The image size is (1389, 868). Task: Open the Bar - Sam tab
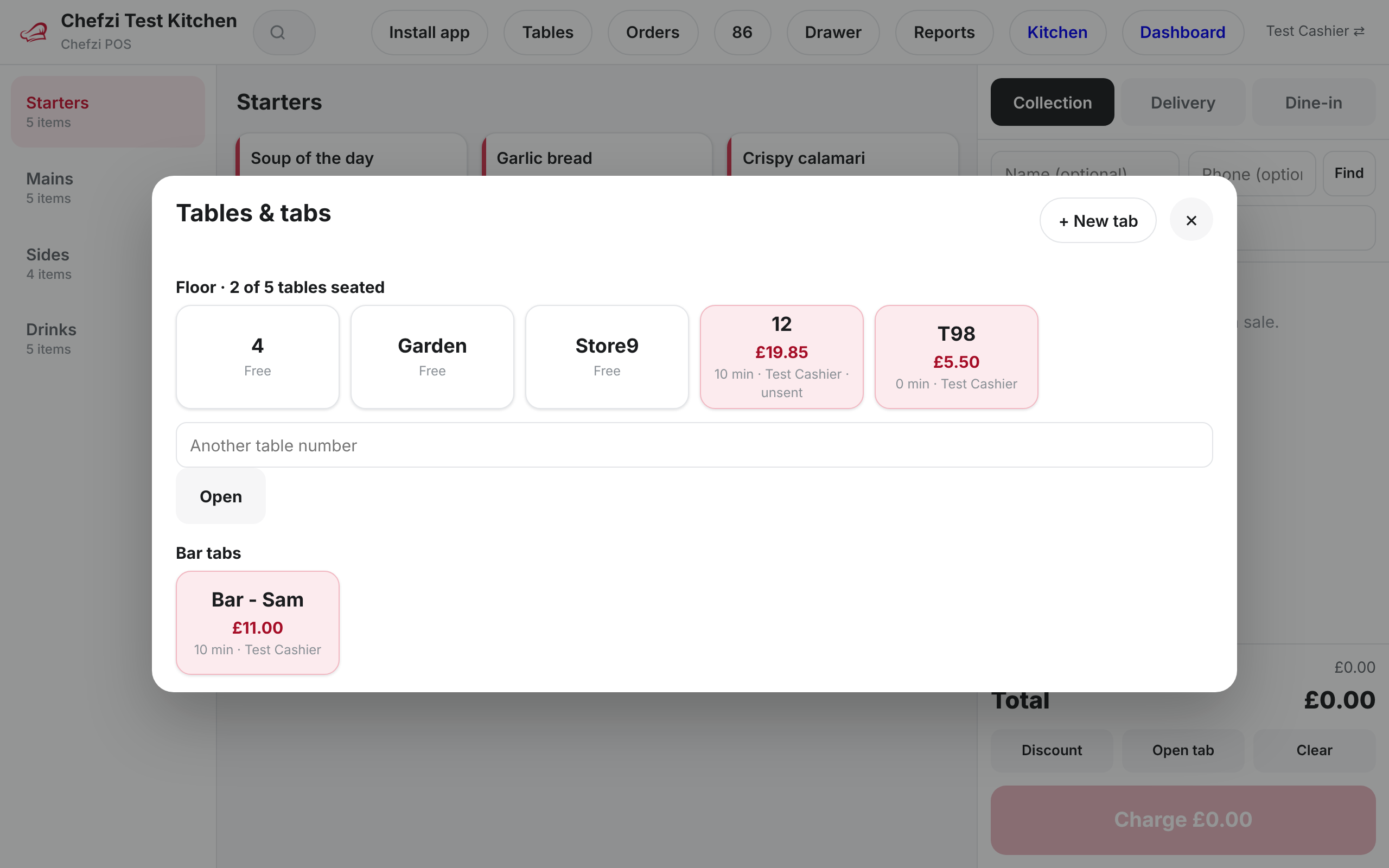(x=257, y=623)
